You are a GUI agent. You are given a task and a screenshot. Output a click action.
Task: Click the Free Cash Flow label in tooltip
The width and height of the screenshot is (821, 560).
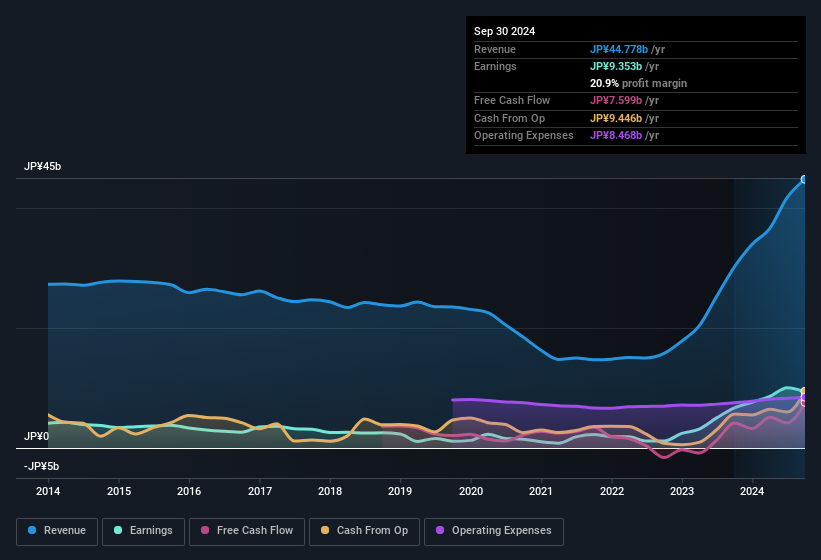click(x=512, y=100)
